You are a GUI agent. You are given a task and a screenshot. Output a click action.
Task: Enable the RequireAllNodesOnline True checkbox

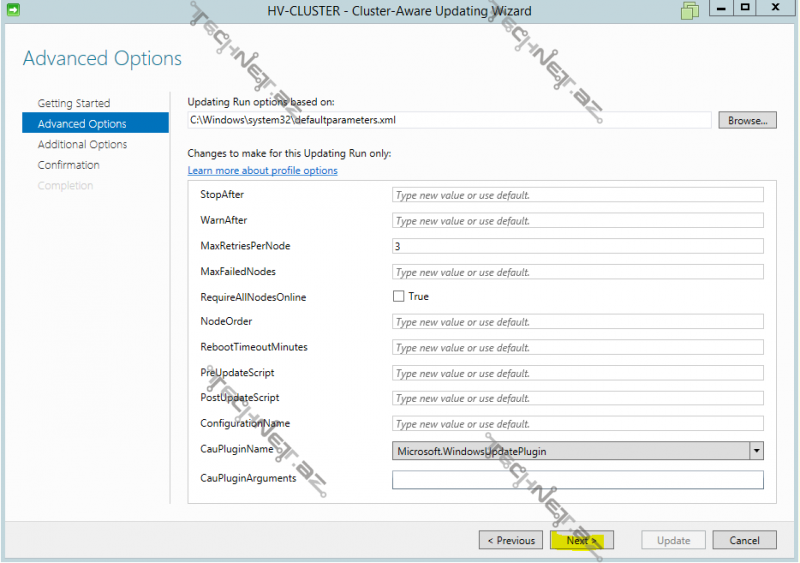399,296
